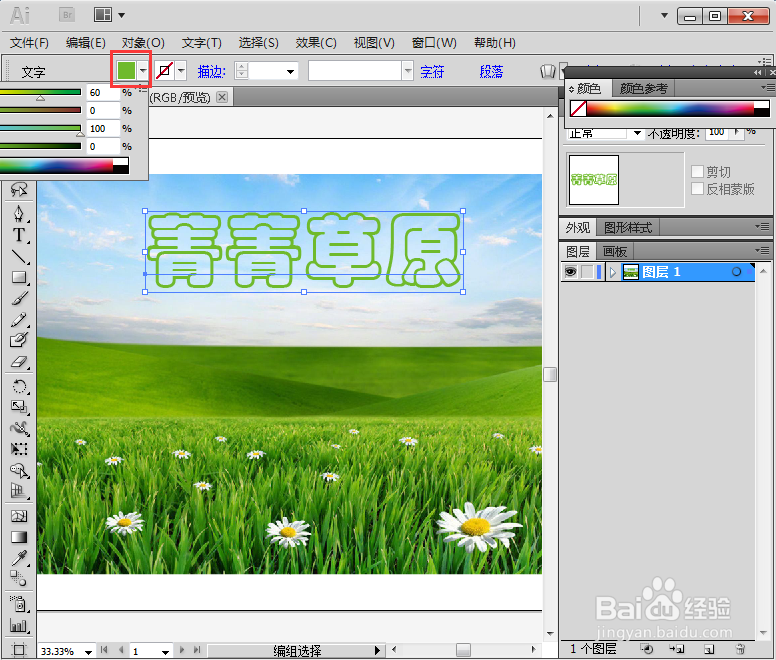Open the 字符 character panel link
Screen dimensions: 776x660
[x=432, y=72]
